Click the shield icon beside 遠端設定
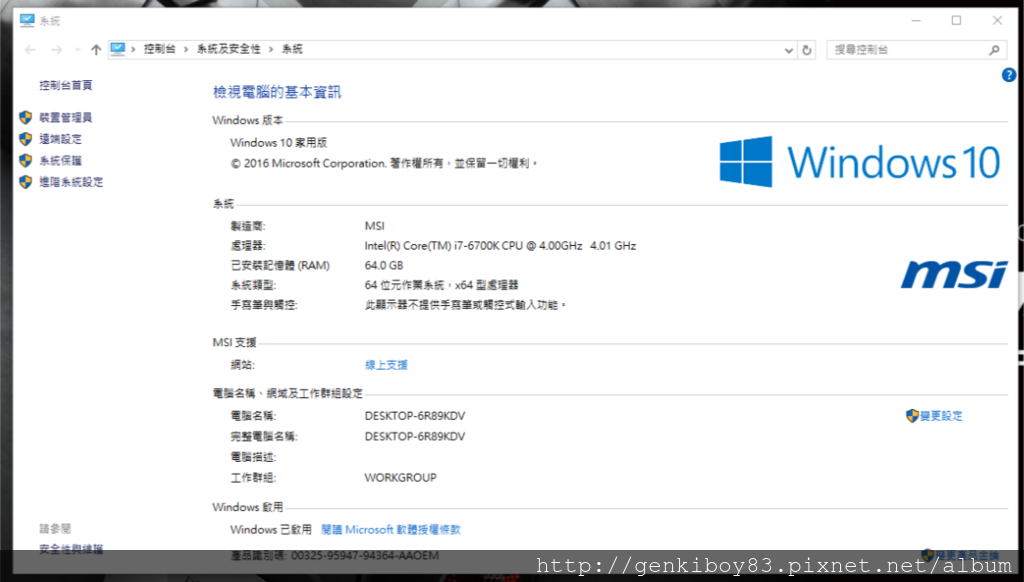This screenshot has height=582, width=1024. (25, 139)
